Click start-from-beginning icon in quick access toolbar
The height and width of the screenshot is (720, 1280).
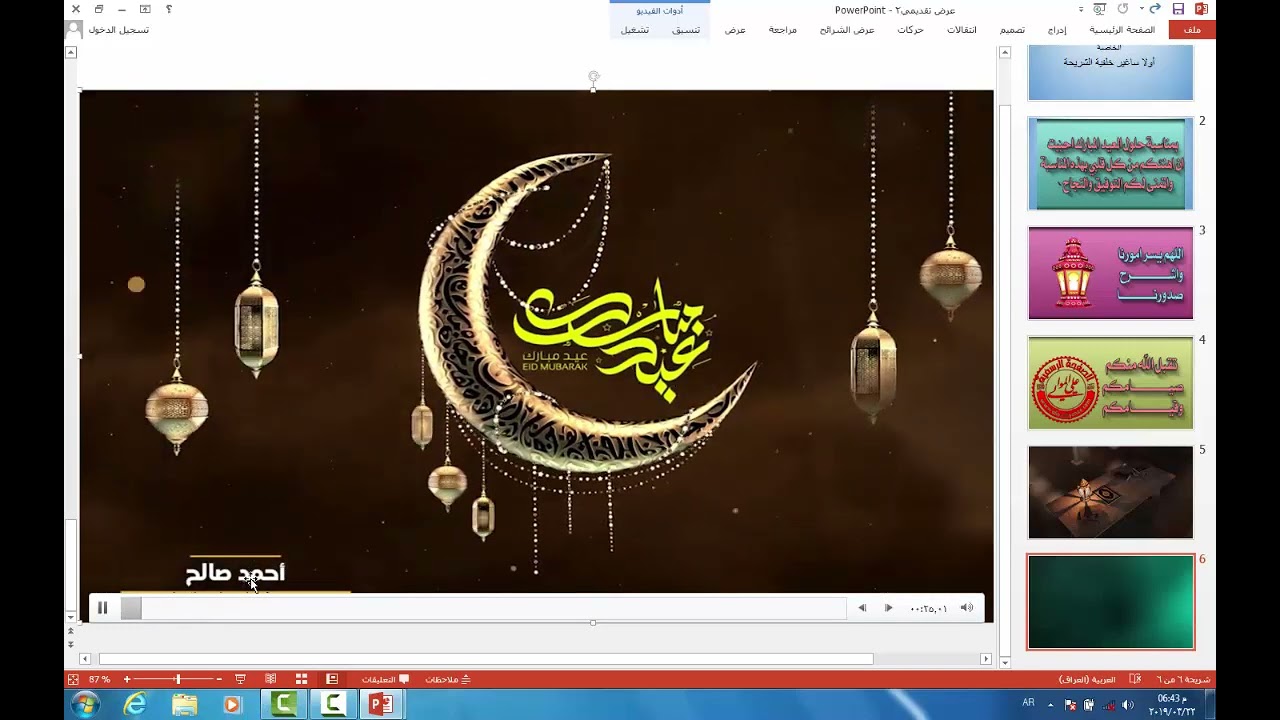1100,9
